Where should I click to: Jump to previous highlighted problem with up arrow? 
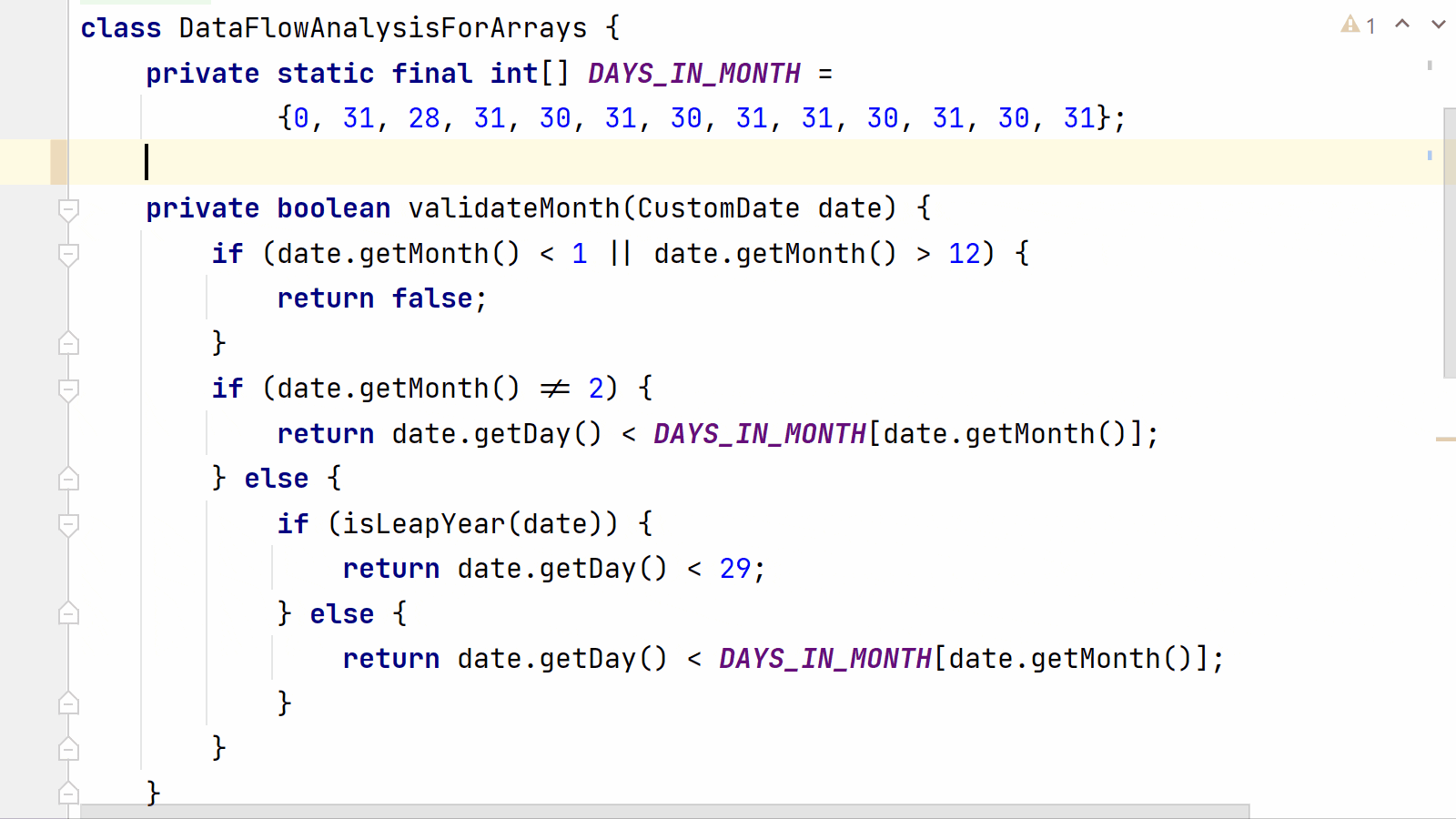(1402, 25)
